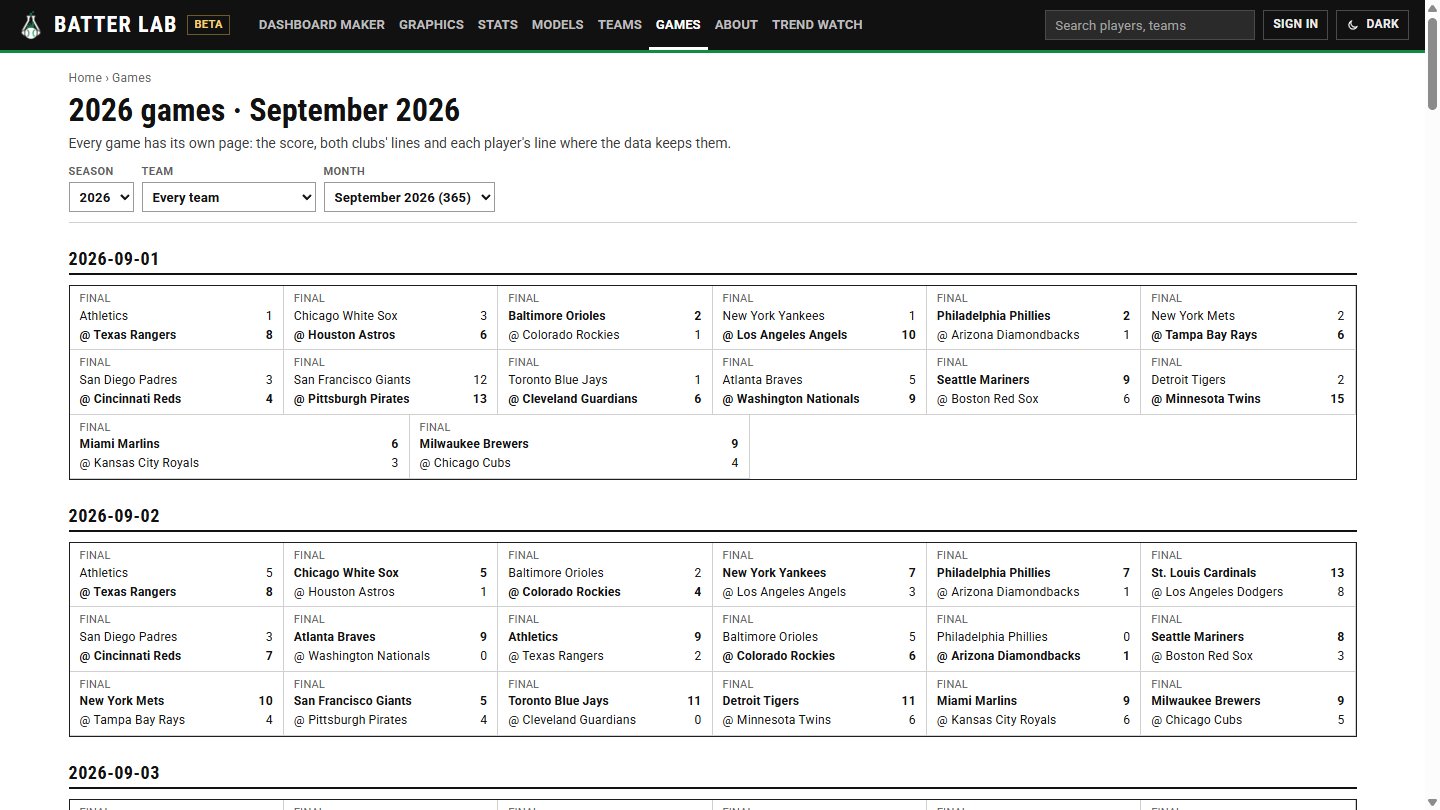Open the Month dropdown for September 2026
The image size is (1440, 810).
click(x=409, y=197)
